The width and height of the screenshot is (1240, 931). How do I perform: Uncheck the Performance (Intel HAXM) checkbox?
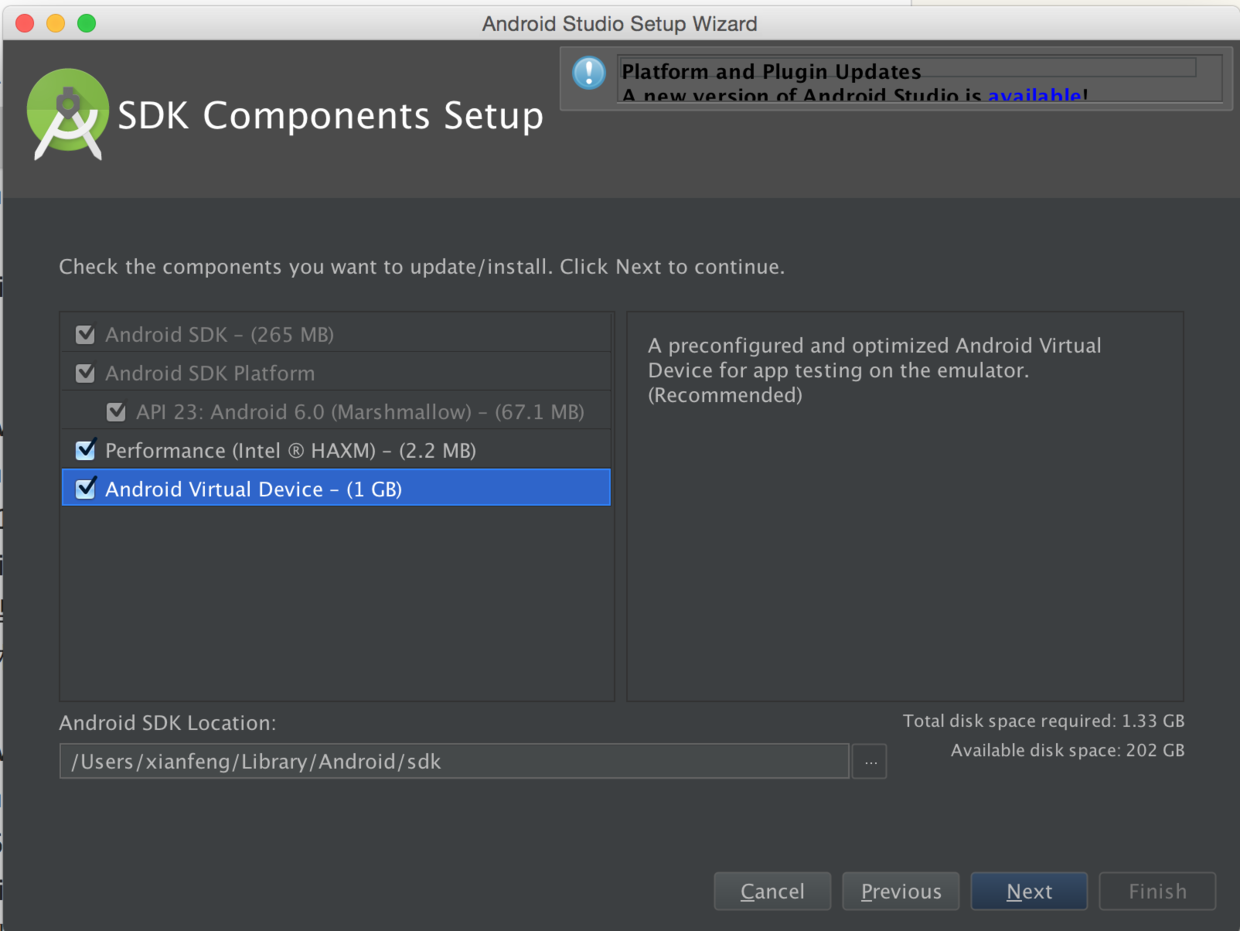tap(86, 450)
